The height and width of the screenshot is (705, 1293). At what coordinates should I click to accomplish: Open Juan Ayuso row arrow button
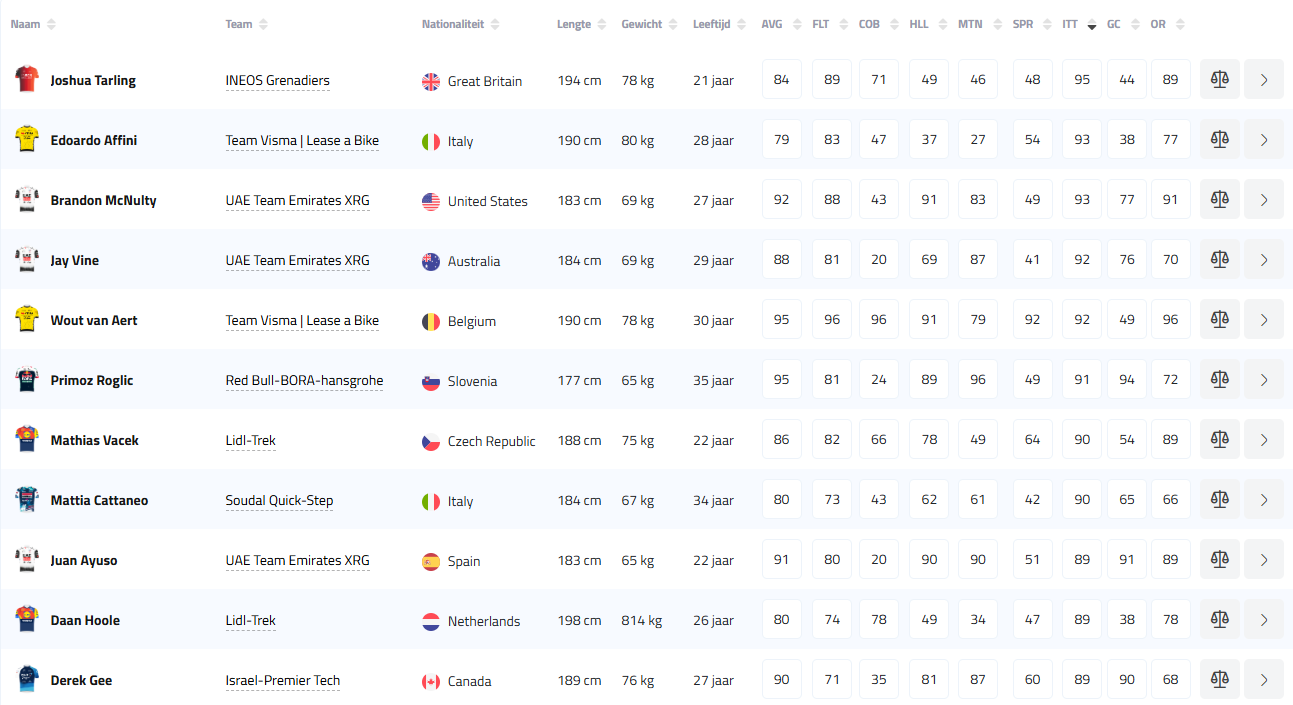[x=1264, y=560]
